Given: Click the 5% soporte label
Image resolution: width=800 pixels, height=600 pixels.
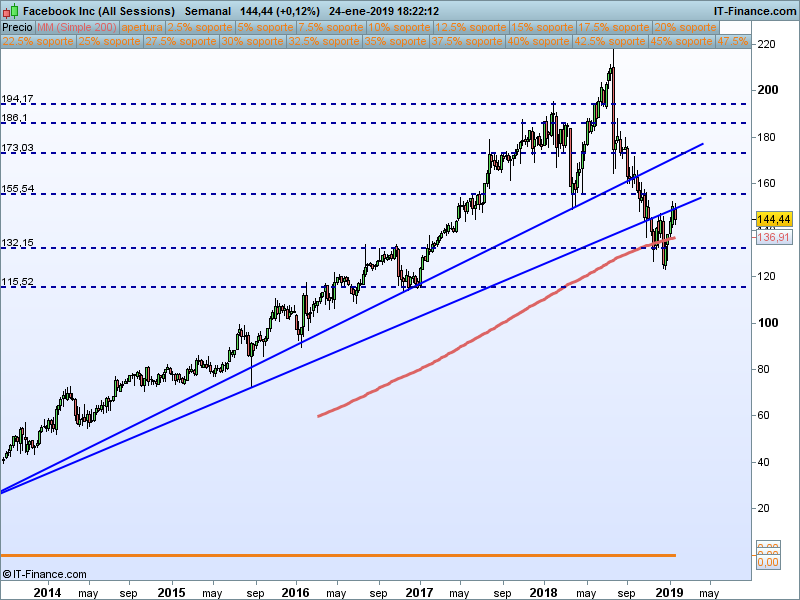Looking at the screenshot, I should pos(265,28).
